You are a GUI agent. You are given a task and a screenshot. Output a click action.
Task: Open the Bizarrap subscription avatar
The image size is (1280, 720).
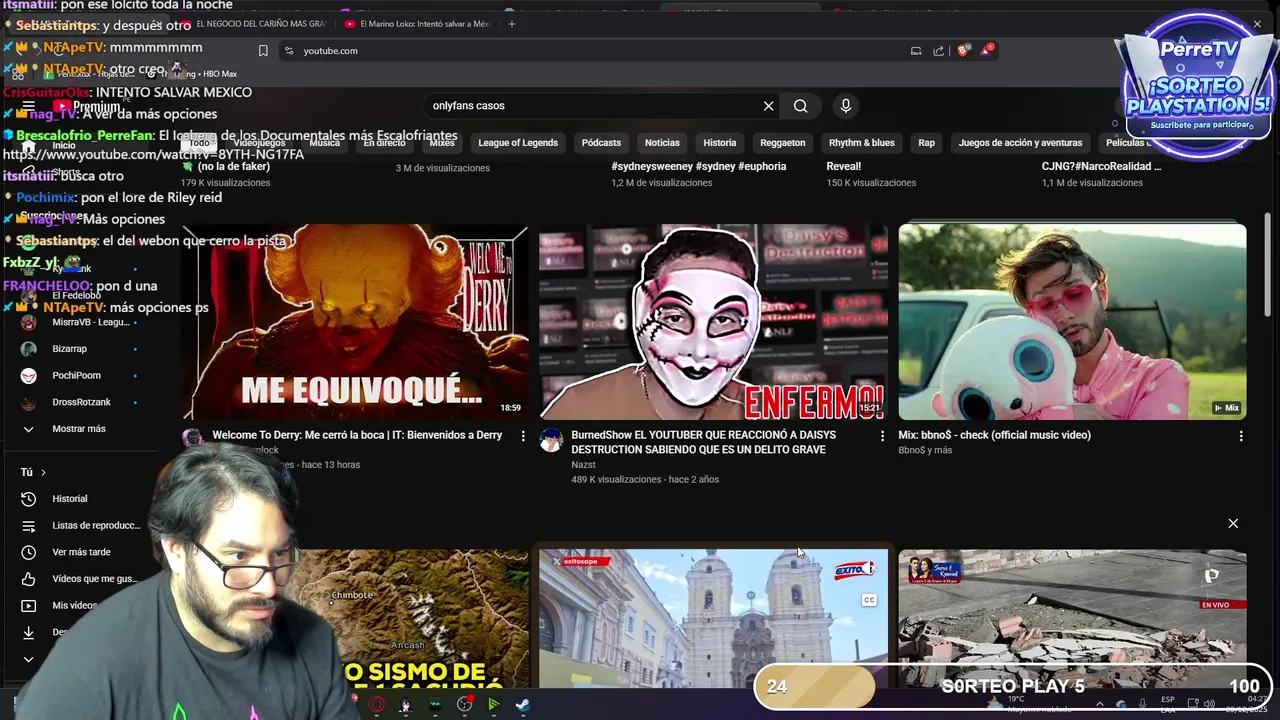29,349
